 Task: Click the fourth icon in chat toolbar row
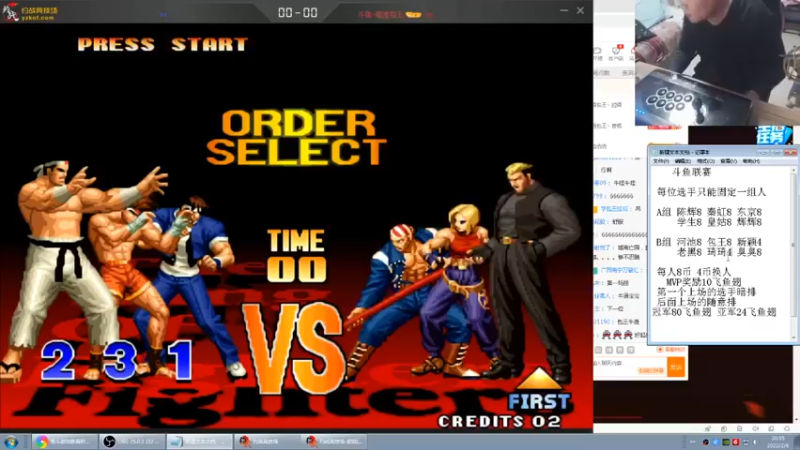[x=631, y=350]
